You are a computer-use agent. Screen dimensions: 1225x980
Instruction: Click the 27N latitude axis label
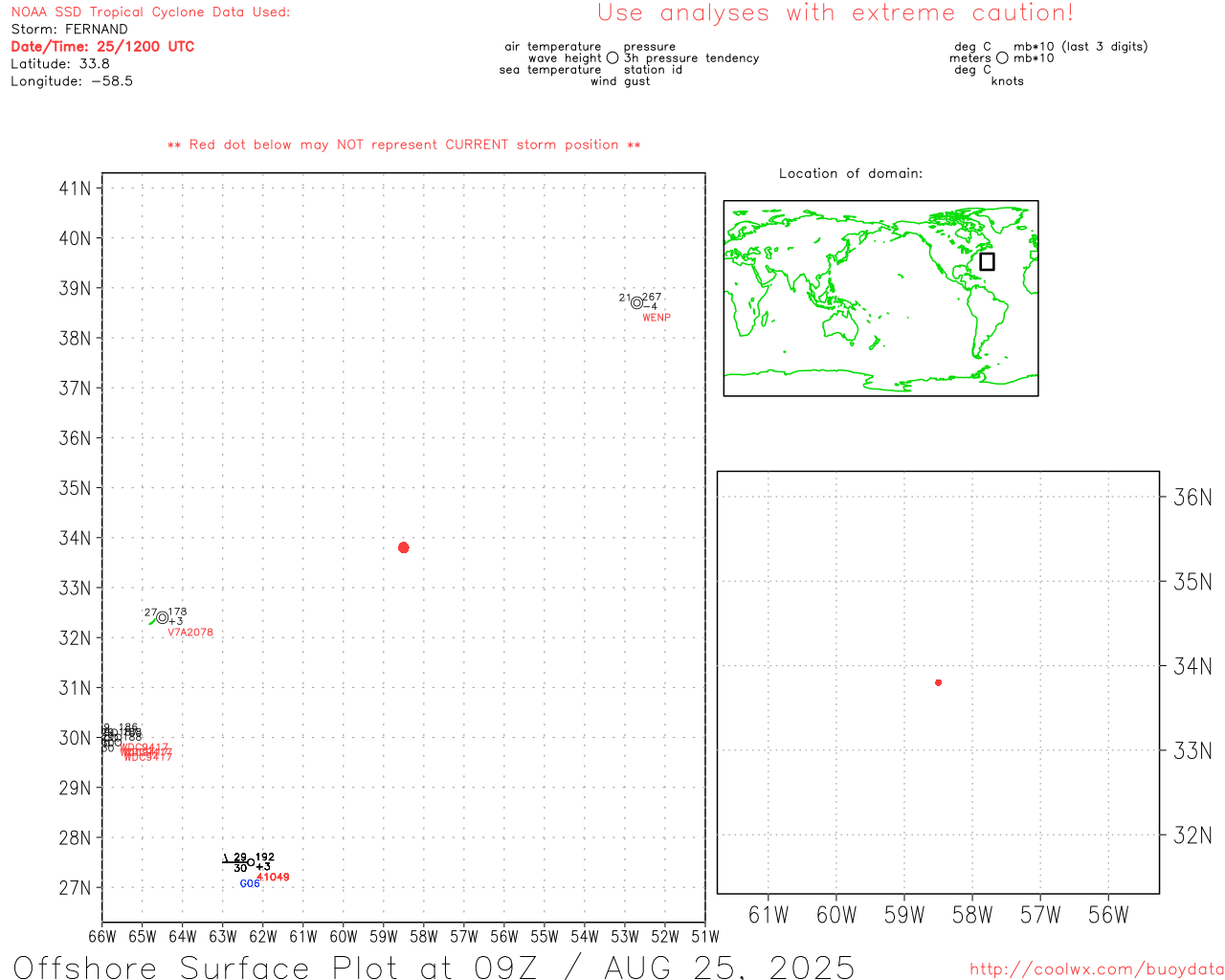(x=76, y=887)
